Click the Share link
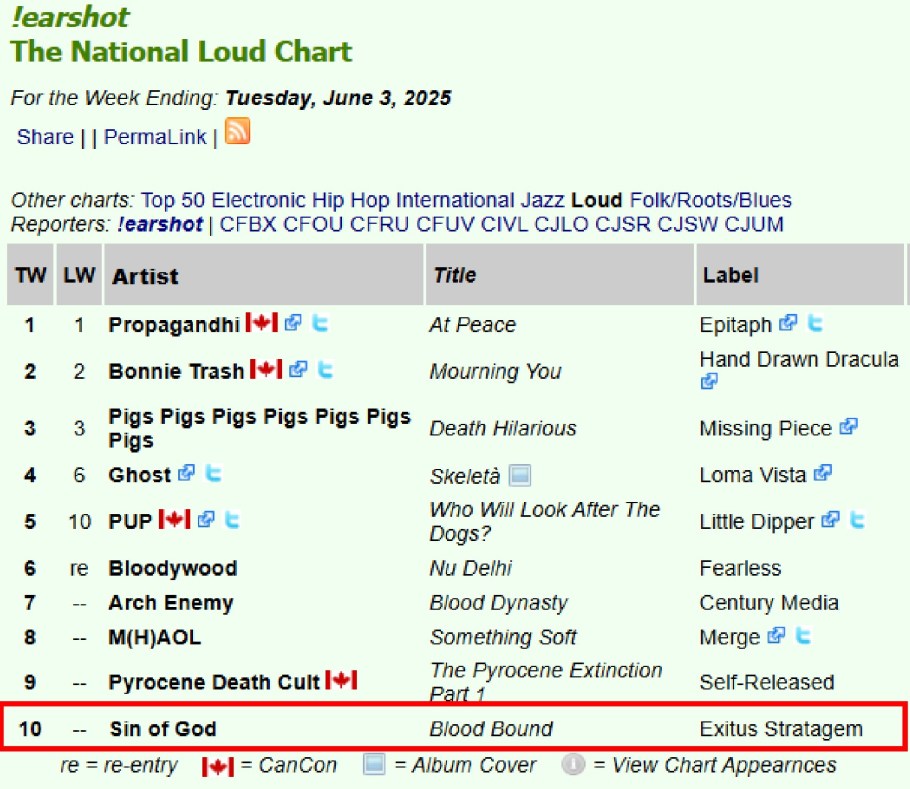Image resolution: width=910 pixels, height=789 pixels. coord(45,137)
